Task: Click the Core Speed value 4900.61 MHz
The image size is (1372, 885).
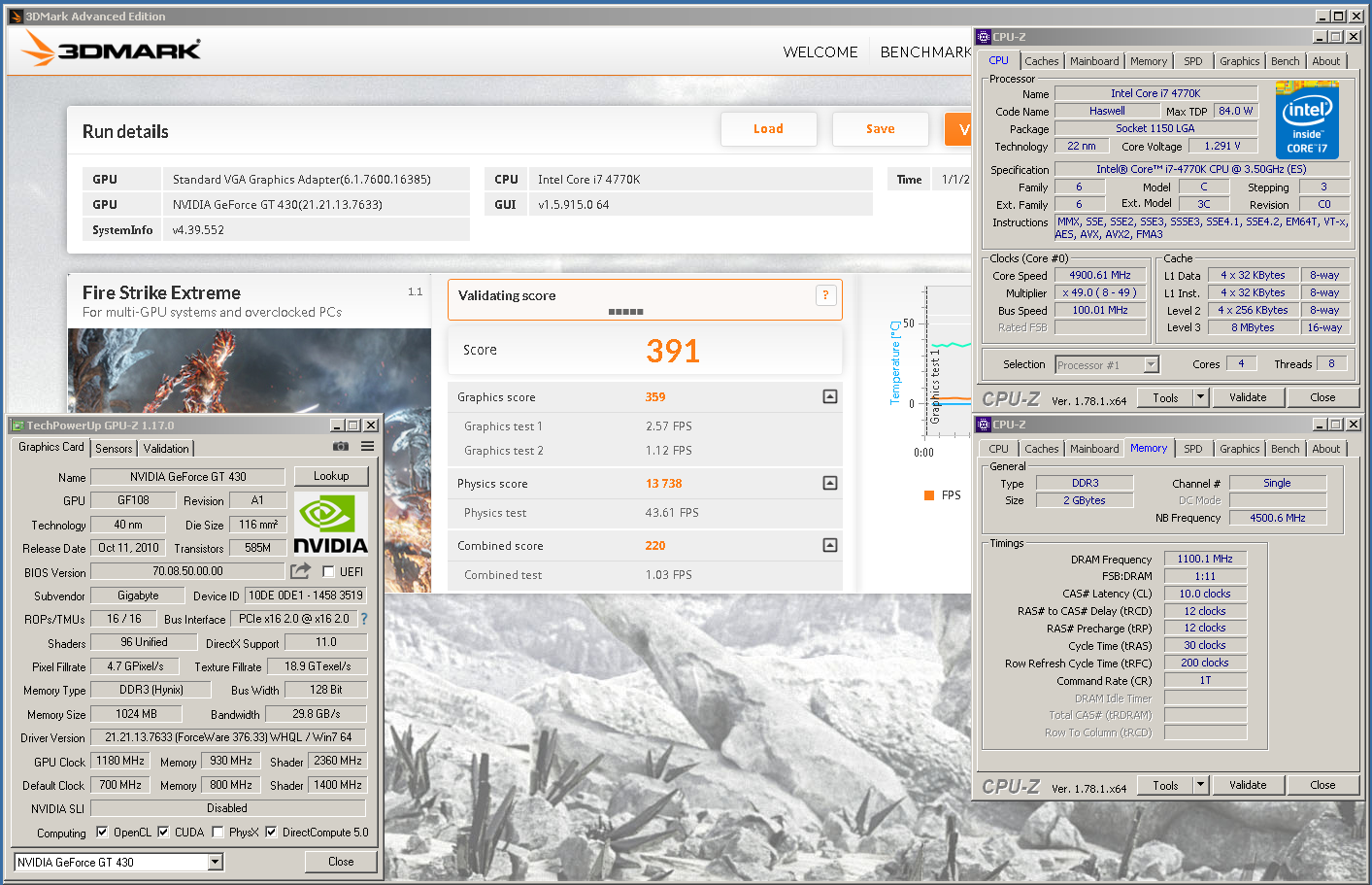Action: click(1100, 275)
